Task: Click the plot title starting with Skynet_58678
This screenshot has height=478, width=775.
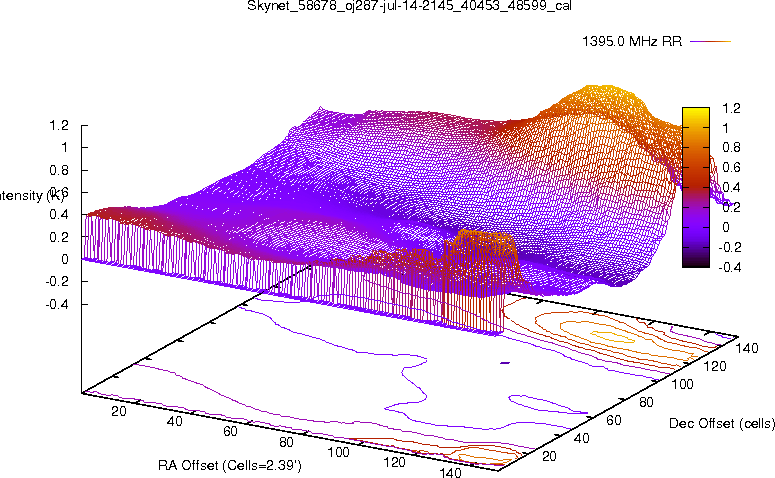Action: (409, 6)
